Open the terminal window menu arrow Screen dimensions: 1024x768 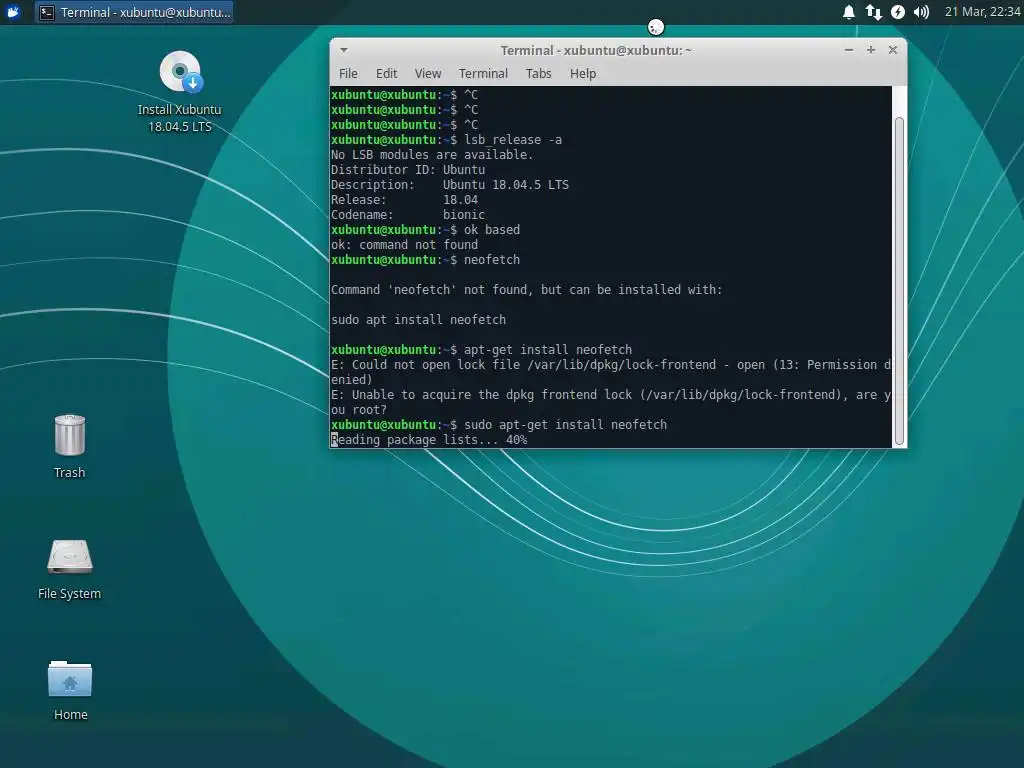(x=344, y=50)
